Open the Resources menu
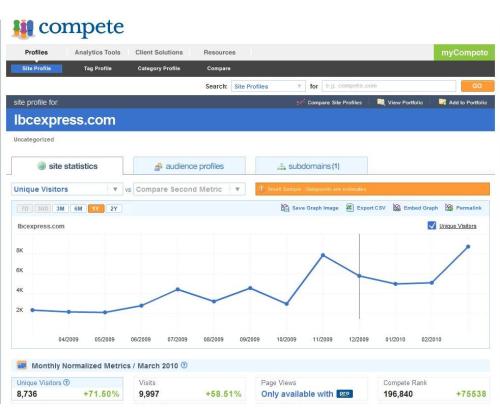500x408 pixels. pos(219,52)
